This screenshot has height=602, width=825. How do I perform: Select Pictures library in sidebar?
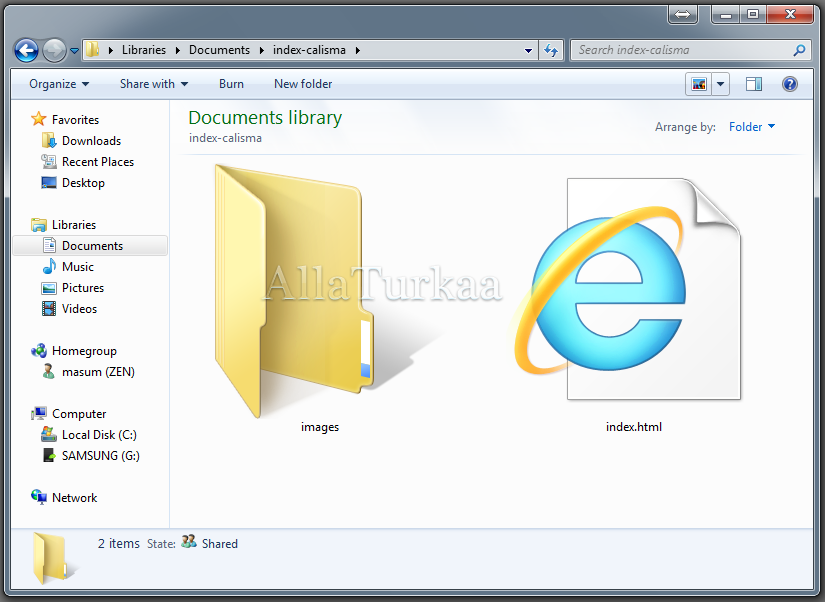82,288
